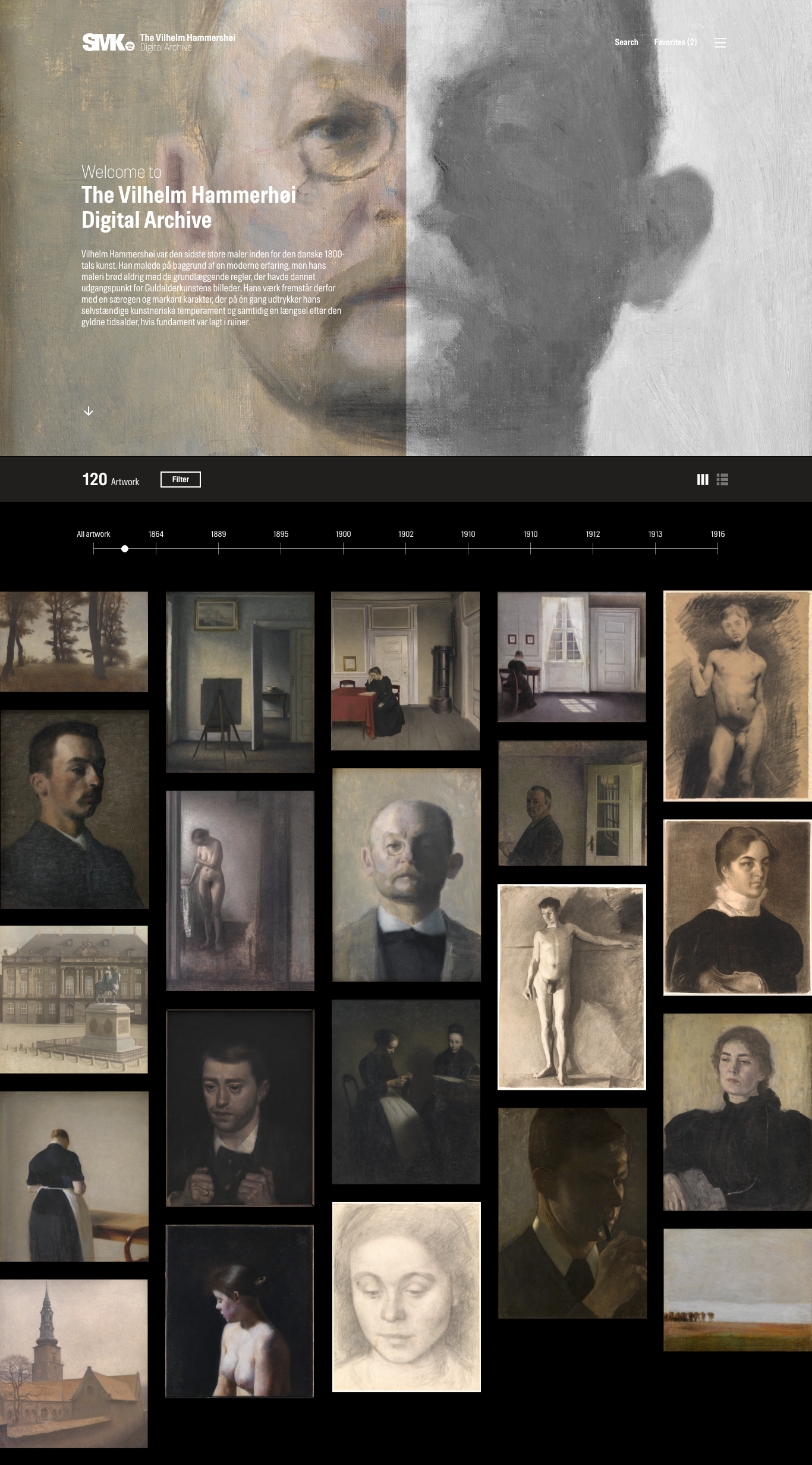Jump to 1900 on the timeline
The width and height of the screenshot is (812, 1465).
click(343, 534)
